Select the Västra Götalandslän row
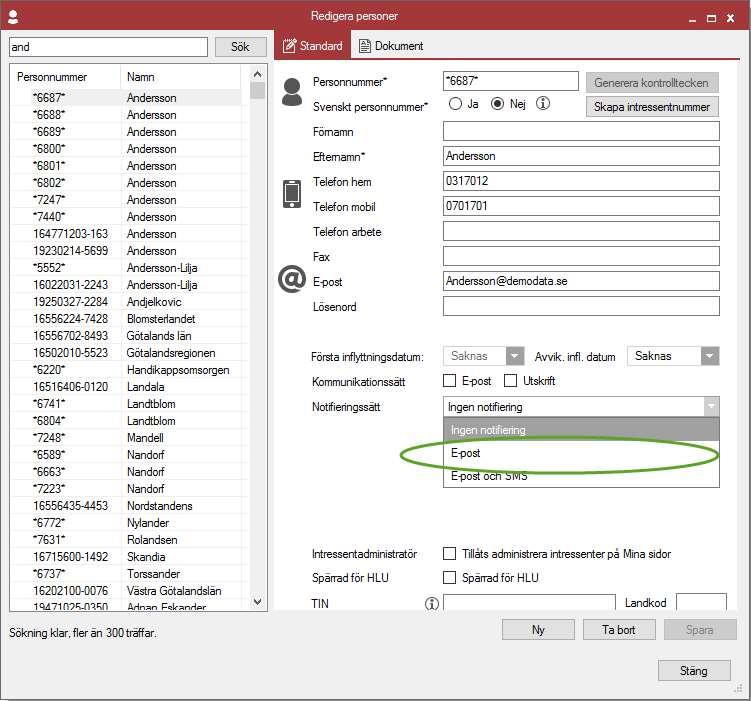The image size is (751, 701). [x=126, y=591]
